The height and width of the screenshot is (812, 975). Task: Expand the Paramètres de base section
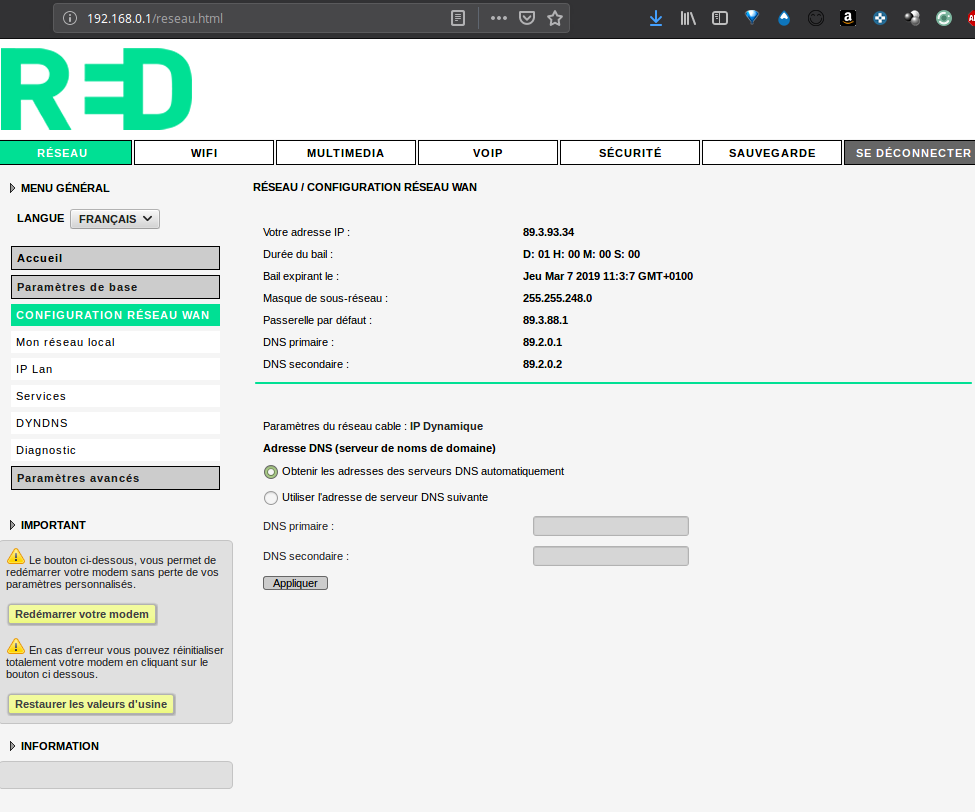pyautogui.click(x=115, y=287)
